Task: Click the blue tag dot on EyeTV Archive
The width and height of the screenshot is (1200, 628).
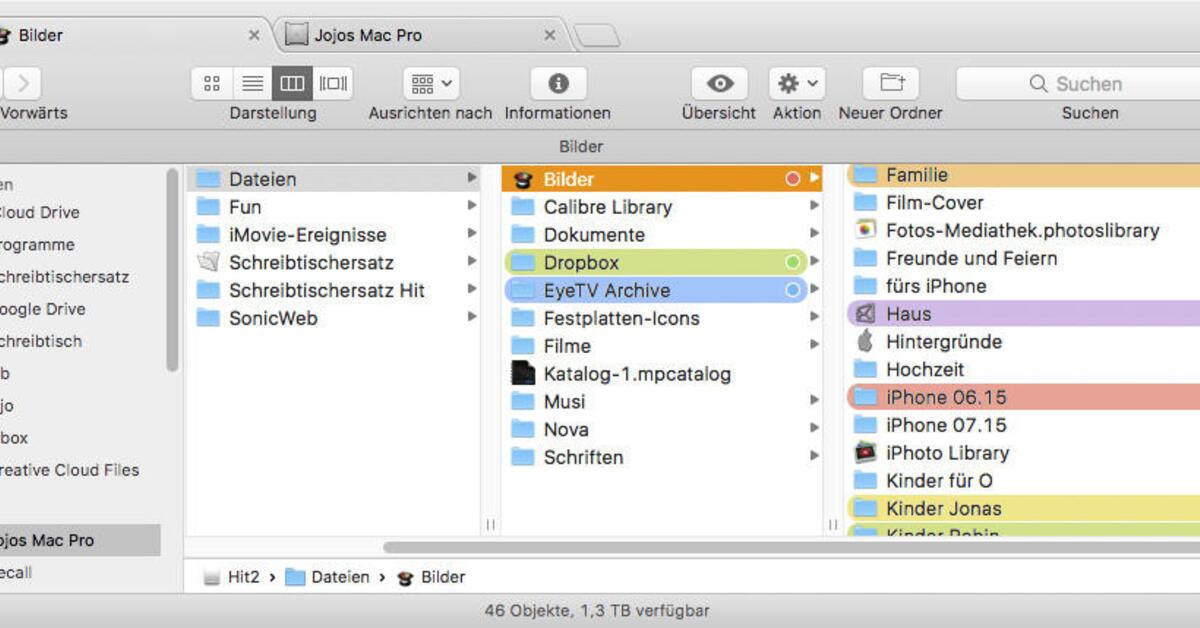Action: [x=793, y=291]
